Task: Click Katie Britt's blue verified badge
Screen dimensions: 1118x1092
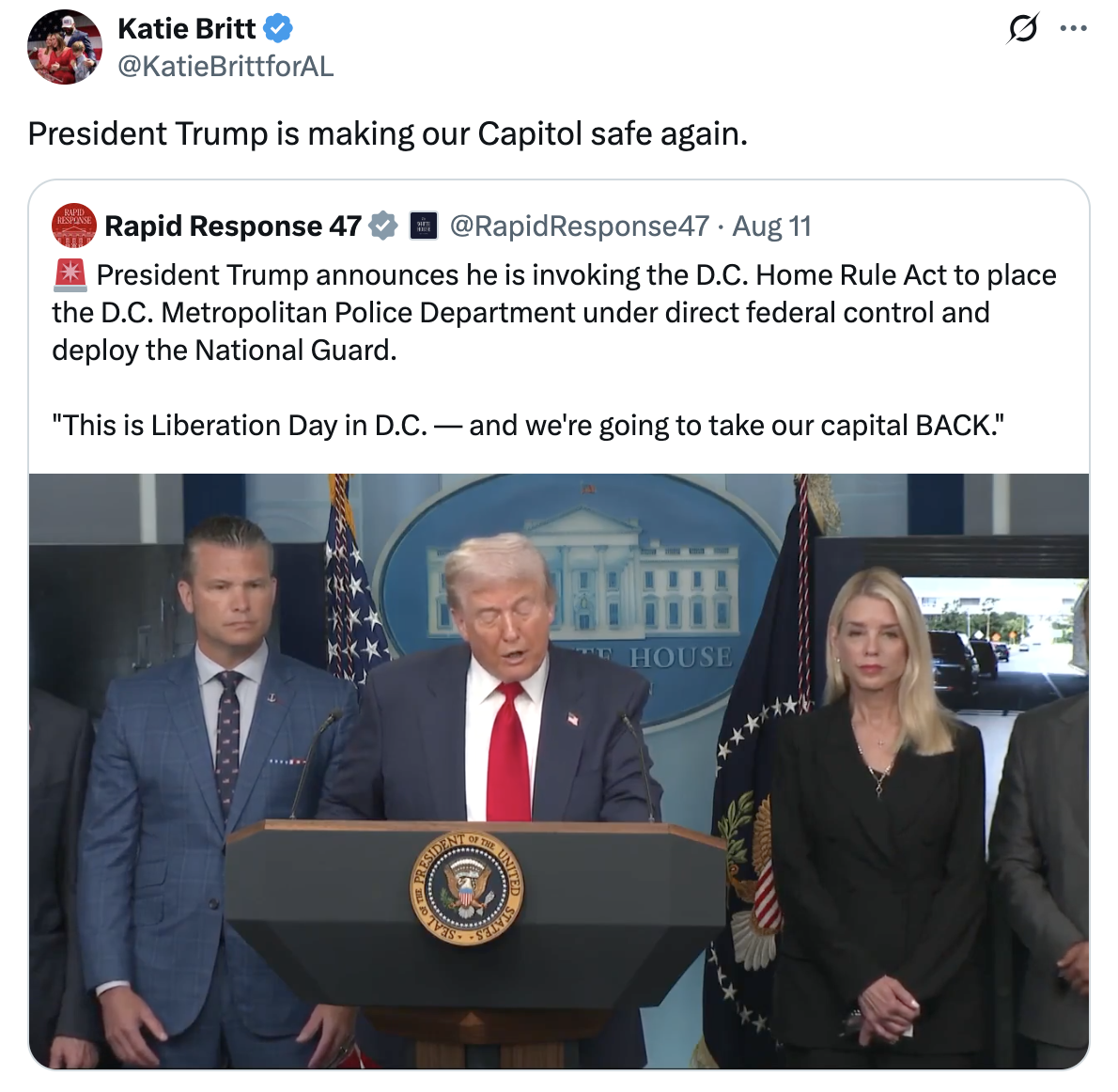Action: [278, 28]
